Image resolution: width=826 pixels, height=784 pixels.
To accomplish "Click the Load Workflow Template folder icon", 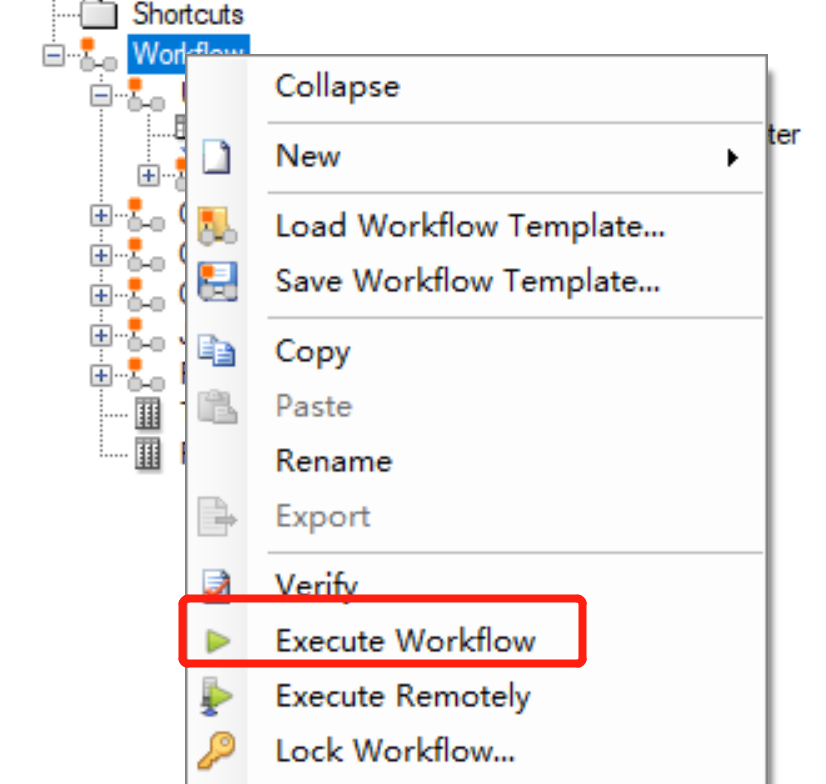I will (x=217, y=226).
